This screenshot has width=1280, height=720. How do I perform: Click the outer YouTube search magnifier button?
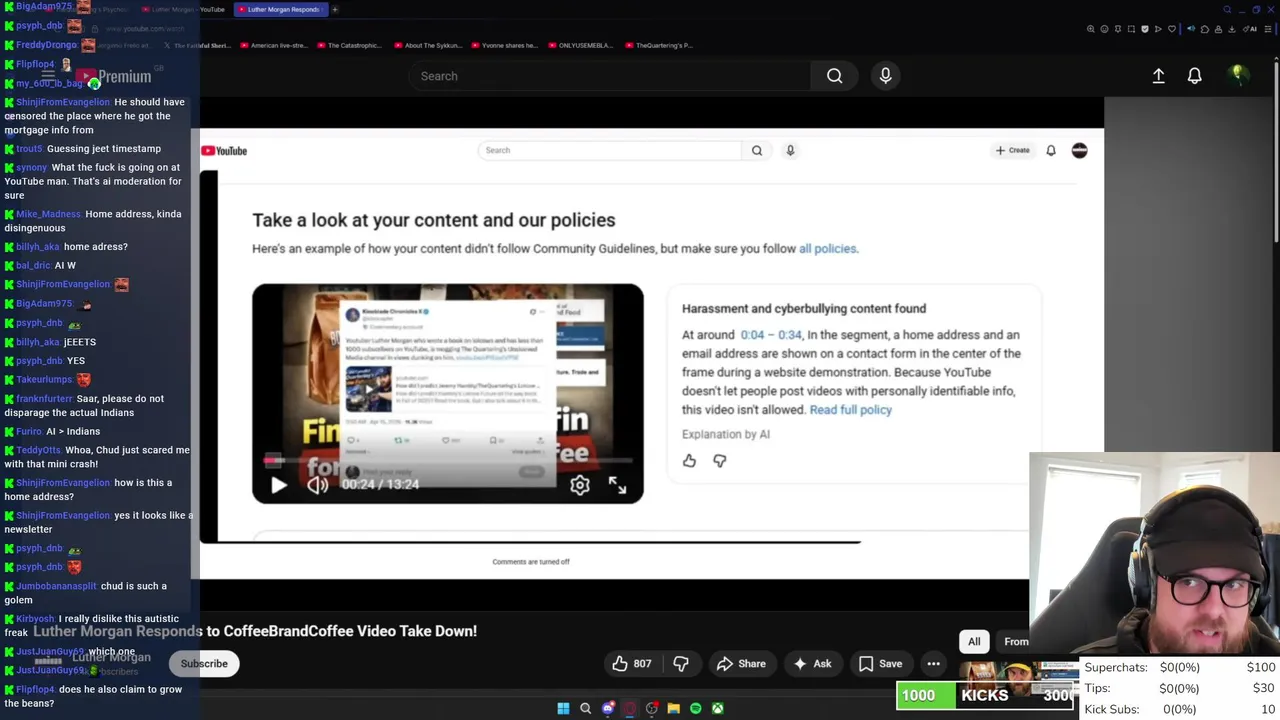[x=834, y=76]
